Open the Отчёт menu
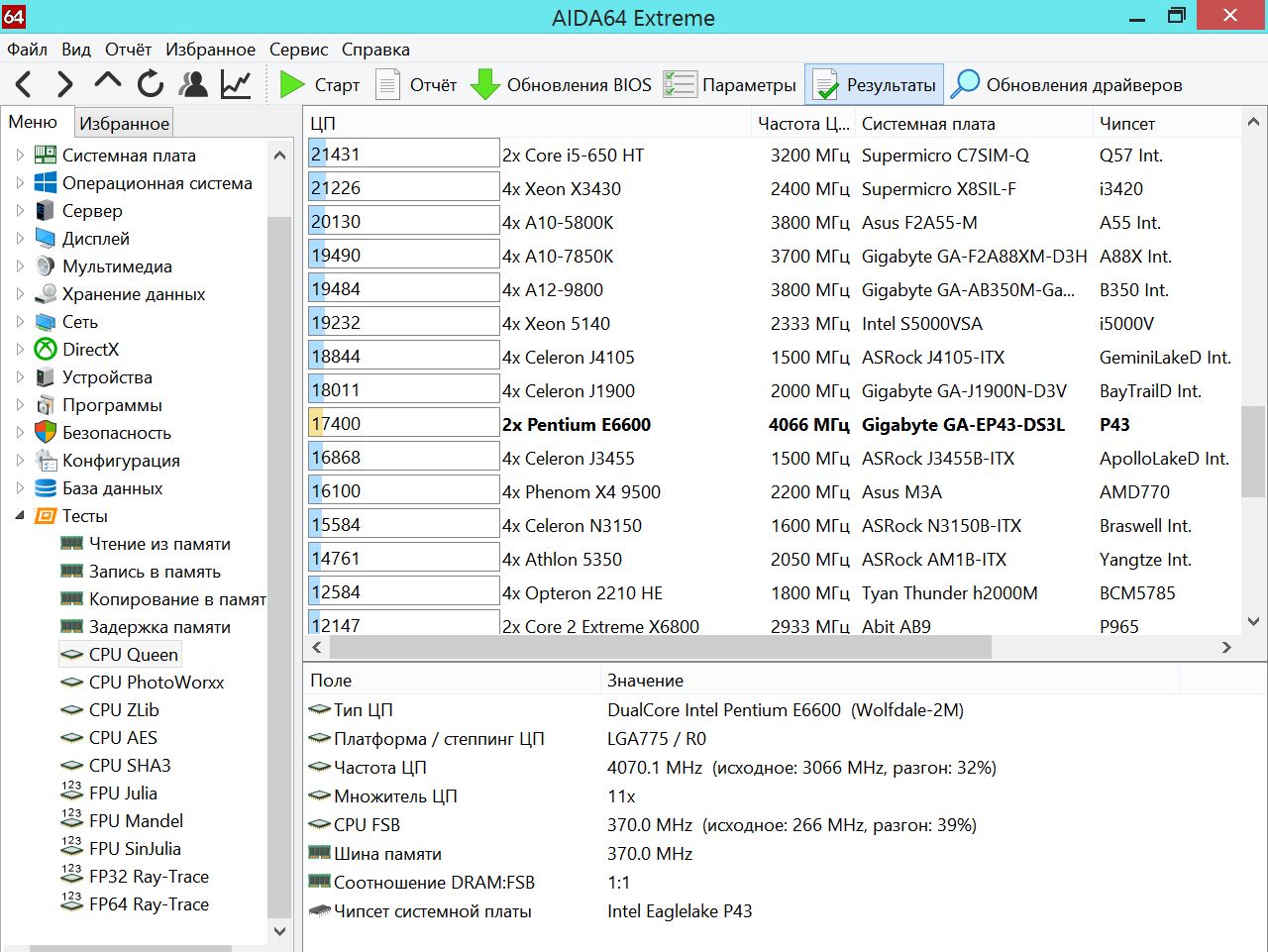 click(x=128, y=50)
